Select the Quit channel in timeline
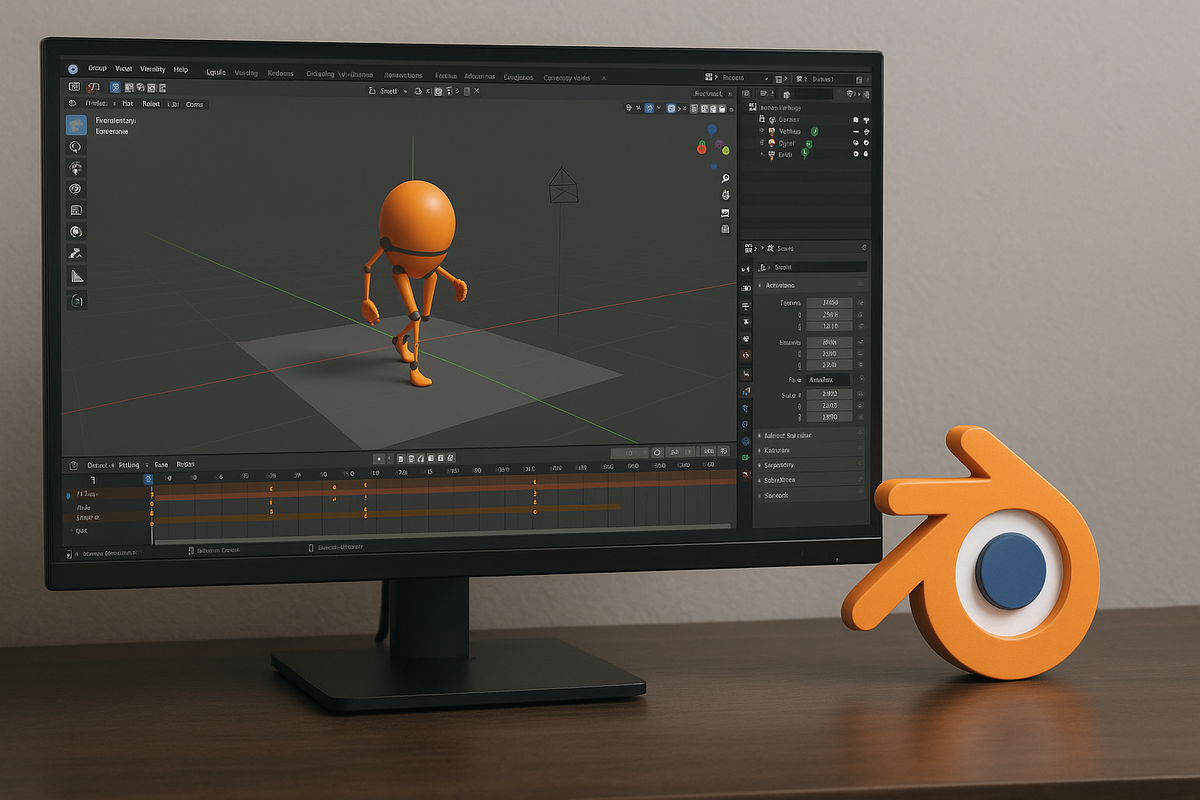This screenshot has height=800, width=1200. point(82,531)
